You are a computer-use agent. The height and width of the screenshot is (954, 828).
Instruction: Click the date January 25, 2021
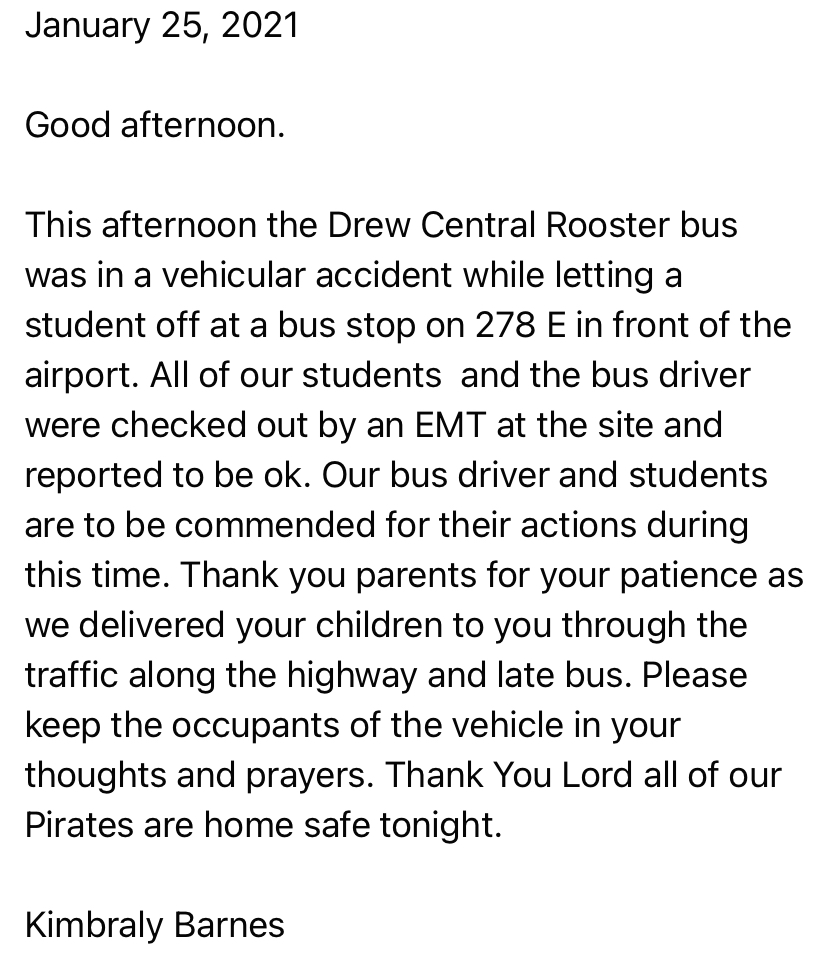[161, 25]
